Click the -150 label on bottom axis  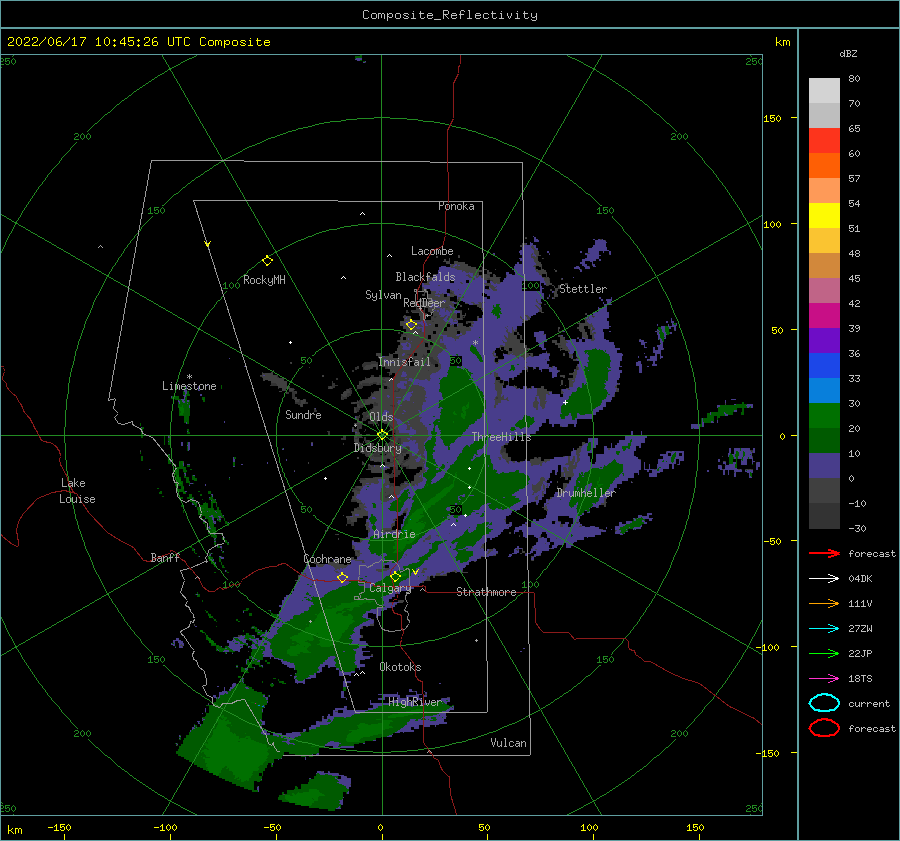tap(59, 827)
